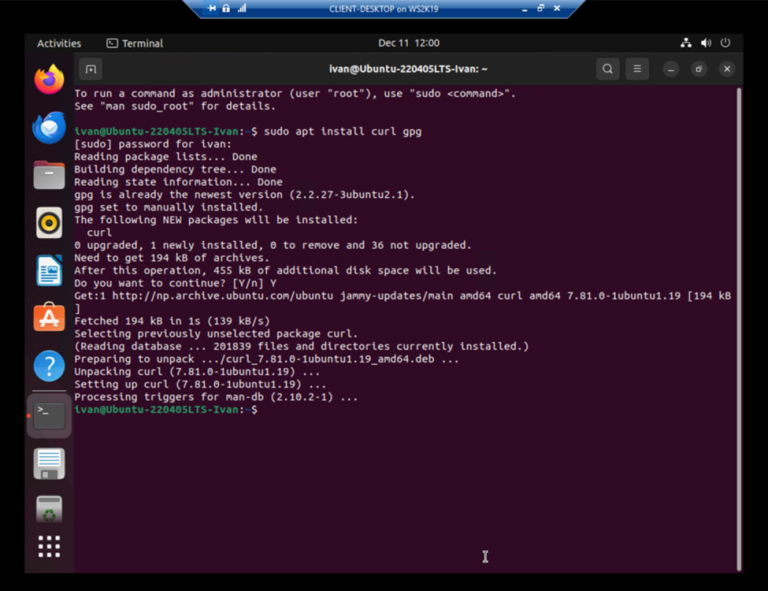Show Applications grid button
The width and height of the screenshot is (768, 591).
coord(49,546)
